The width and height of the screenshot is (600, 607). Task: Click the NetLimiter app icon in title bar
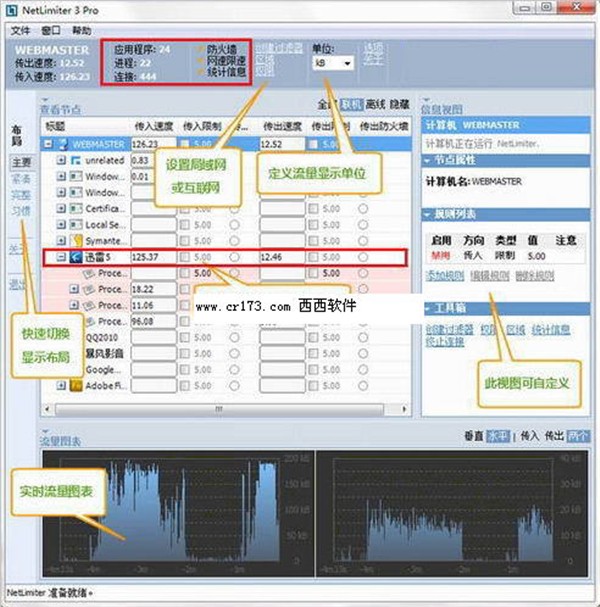point(12,10)
